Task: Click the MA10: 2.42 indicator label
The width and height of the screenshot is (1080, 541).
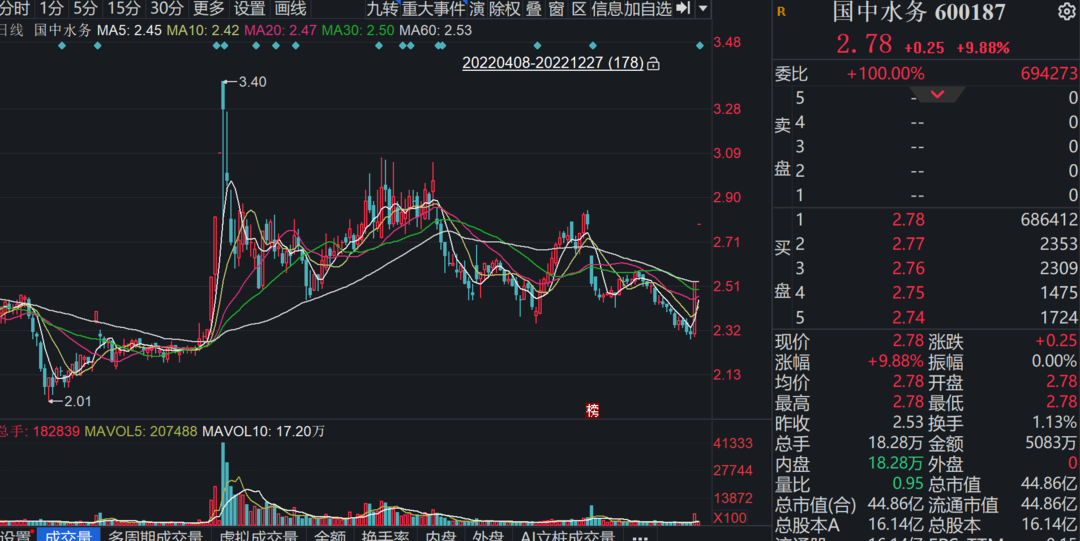Action: coord(203,30)
